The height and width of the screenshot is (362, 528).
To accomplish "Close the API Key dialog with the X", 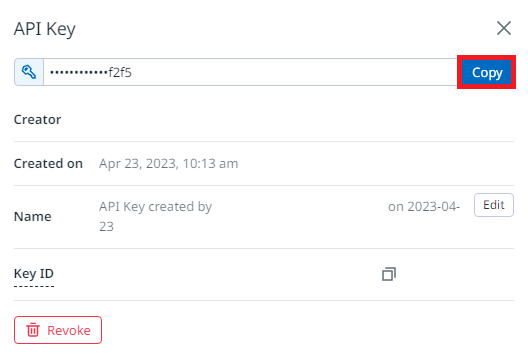I will [x=504, y=28].
